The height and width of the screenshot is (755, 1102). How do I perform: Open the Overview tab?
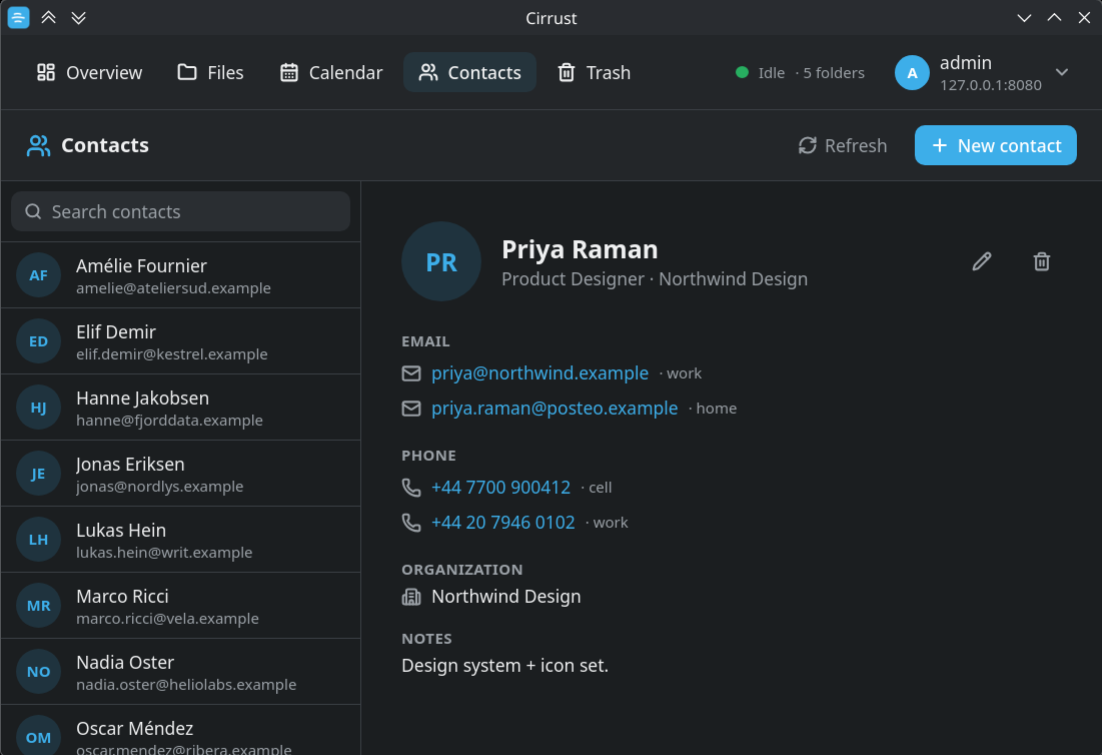(89, 72)
